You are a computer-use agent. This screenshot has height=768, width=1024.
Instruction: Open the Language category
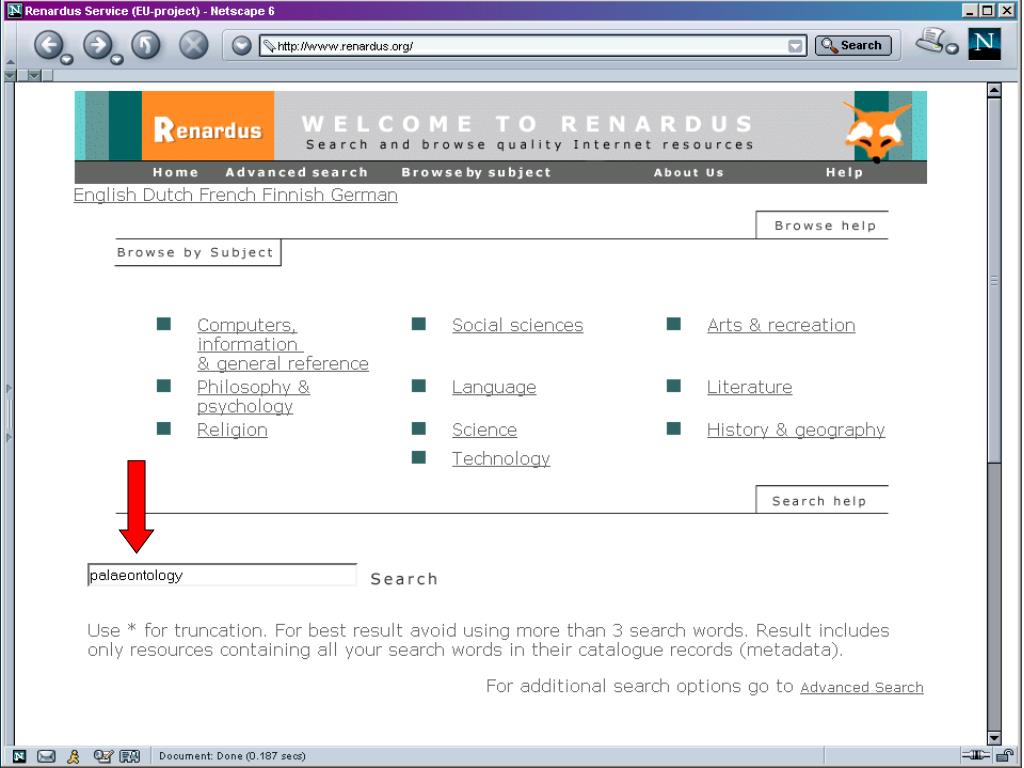494,387
